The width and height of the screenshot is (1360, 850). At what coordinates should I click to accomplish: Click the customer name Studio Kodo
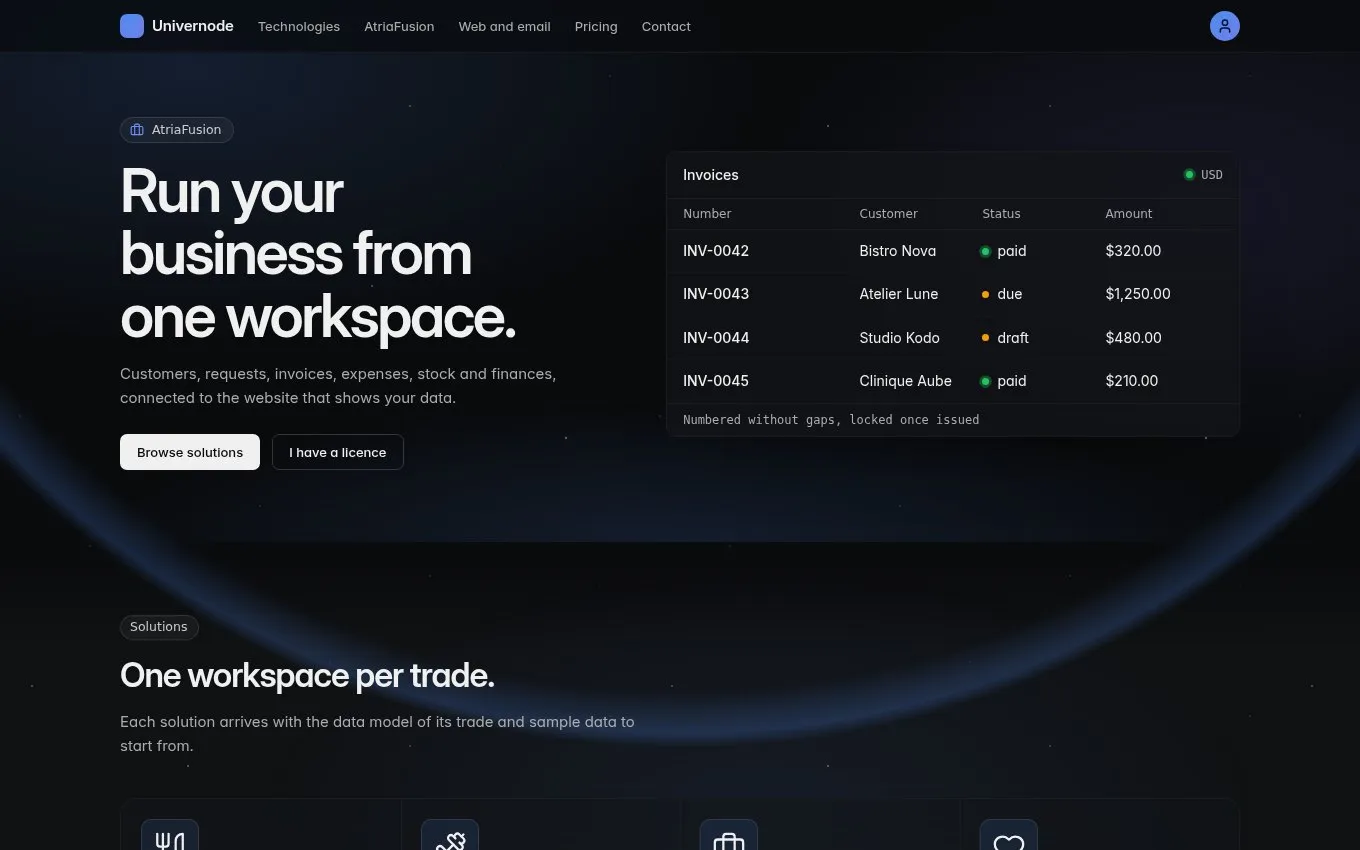900,338
